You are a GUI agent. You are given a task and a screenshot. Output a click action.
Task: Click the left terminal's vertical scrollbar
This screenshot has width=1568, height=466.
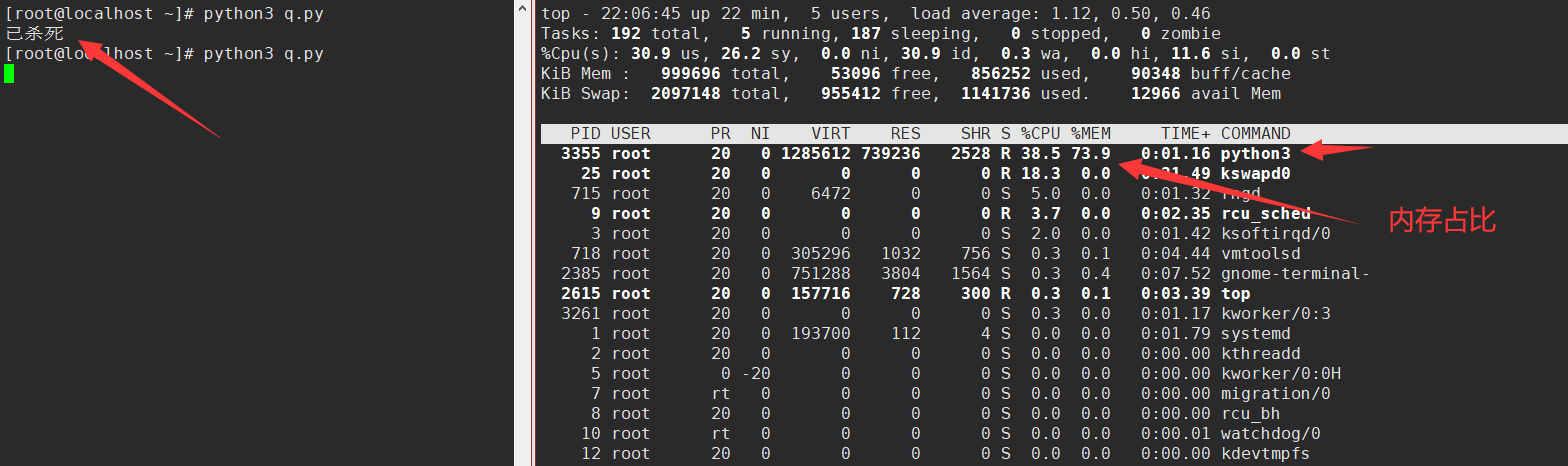522,233
